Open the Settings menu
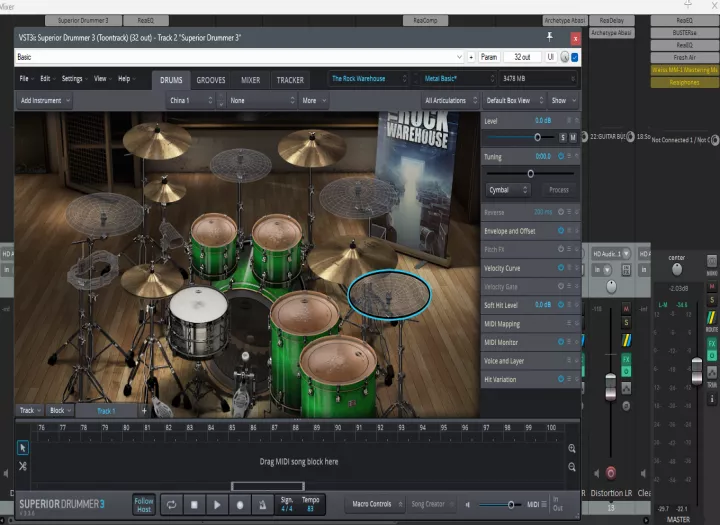This screenshot has height=525, width=720. coord(74,79)
